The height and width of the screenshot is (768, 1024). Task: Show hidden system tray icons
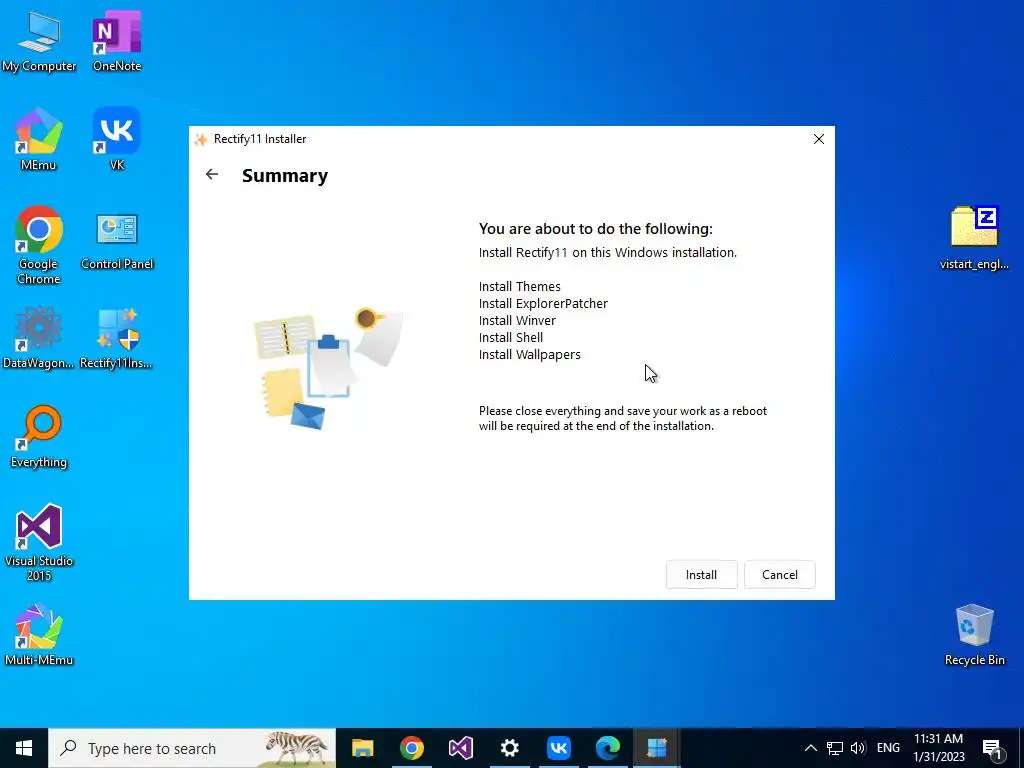(x=810, y=748)
